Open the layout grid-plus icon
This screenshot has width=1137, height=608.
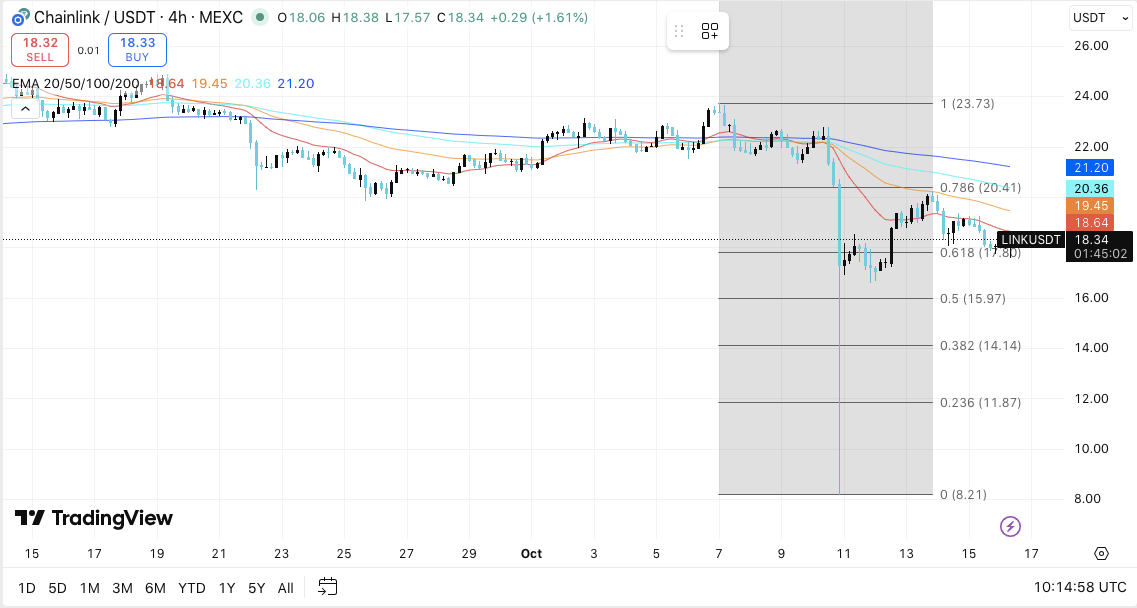(x=710, y=32)
